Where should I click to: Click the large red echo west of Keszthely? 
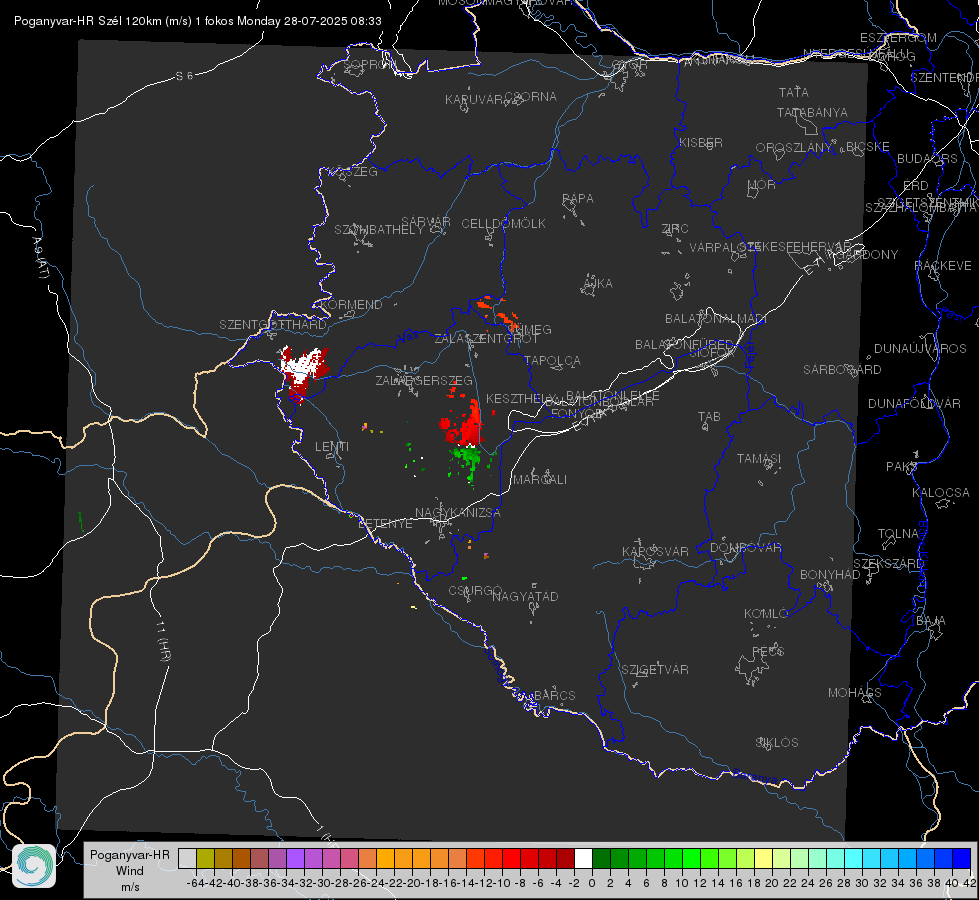click(x=465, y=425)
